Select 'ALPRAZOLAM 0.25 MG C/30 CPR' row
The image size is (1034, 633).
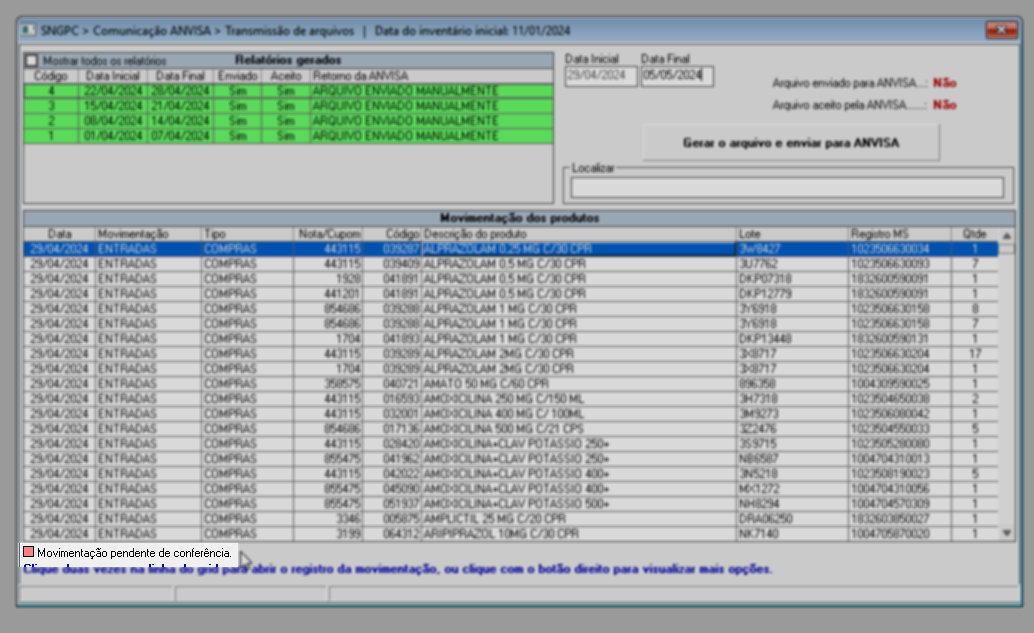tap(511, 249)
